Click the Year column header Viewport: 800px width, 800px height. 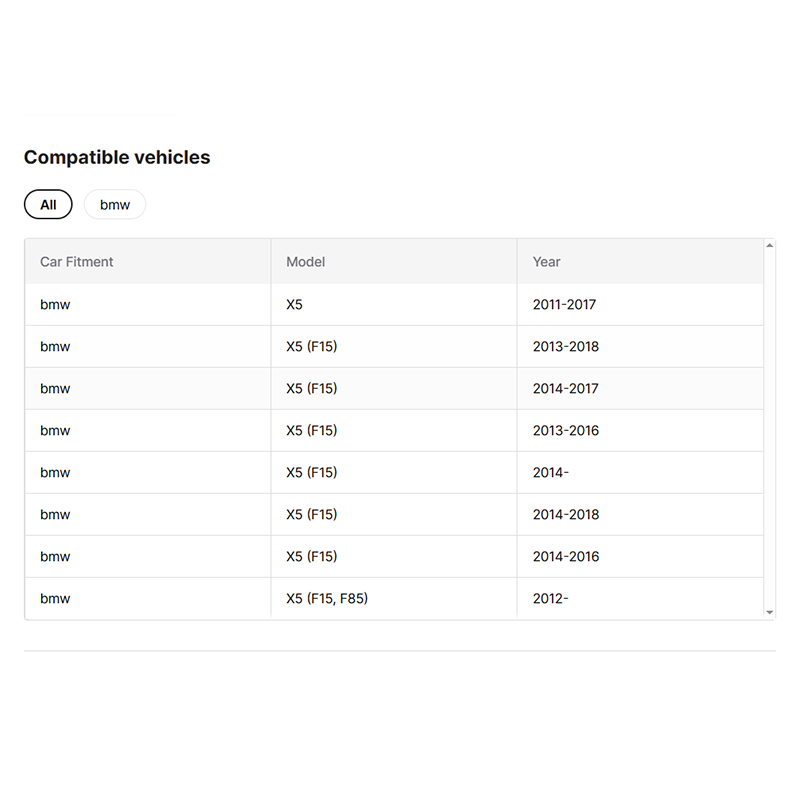[x=546, y=262]
